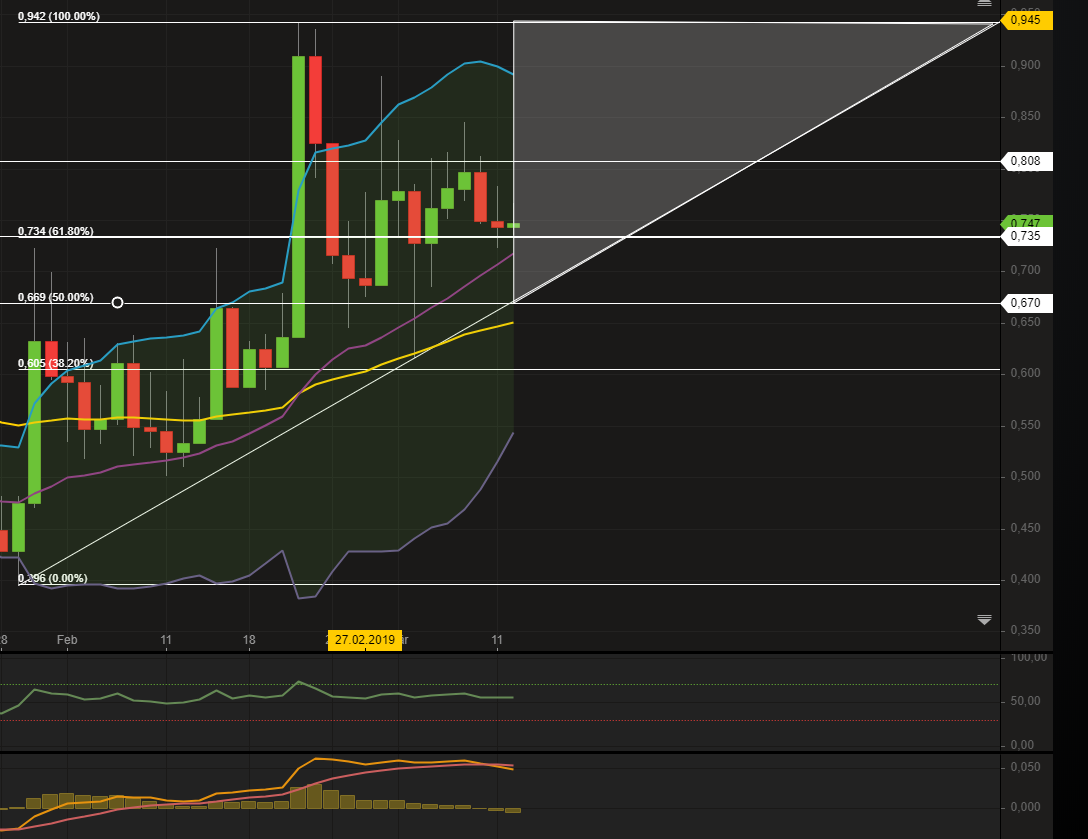Viewport: 1088px width, 839px height.
Task: Click the 0,605 (38.20%) Fibonacci label
Action: (x=56, y=363)
